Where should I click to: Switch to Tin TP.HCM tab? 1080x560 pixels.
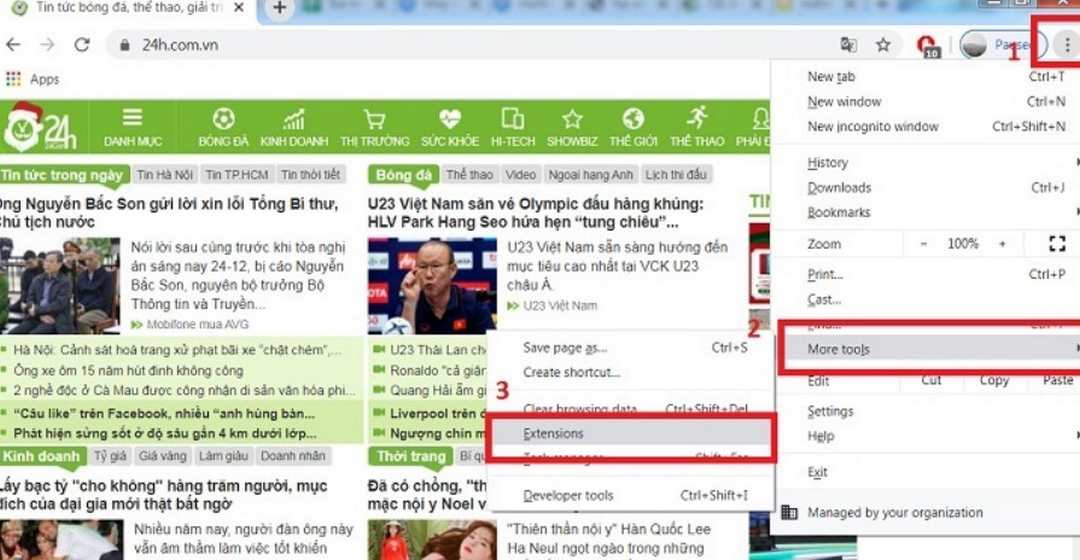coord(237,175)
